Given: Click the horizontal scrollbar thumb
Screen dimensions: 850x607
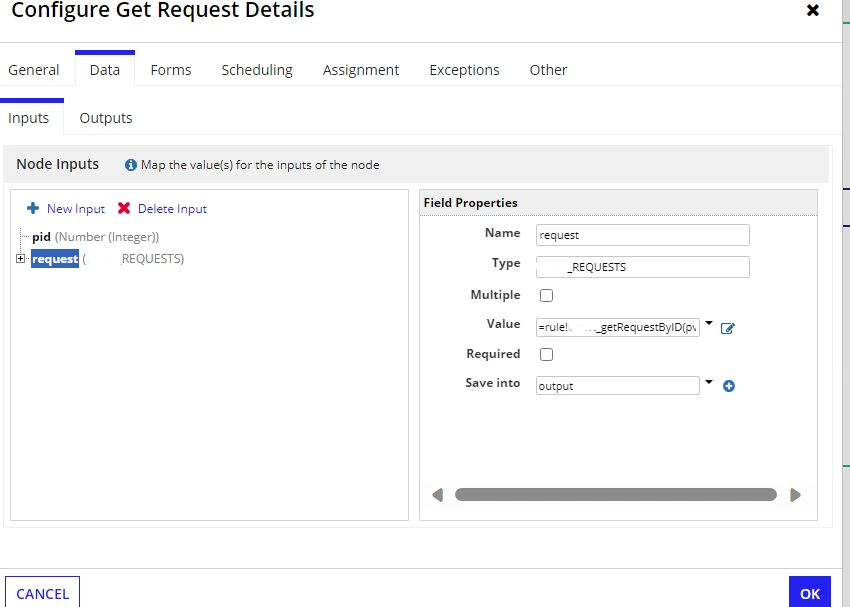Looking at the screenshot, I should (x=616, y=494).
